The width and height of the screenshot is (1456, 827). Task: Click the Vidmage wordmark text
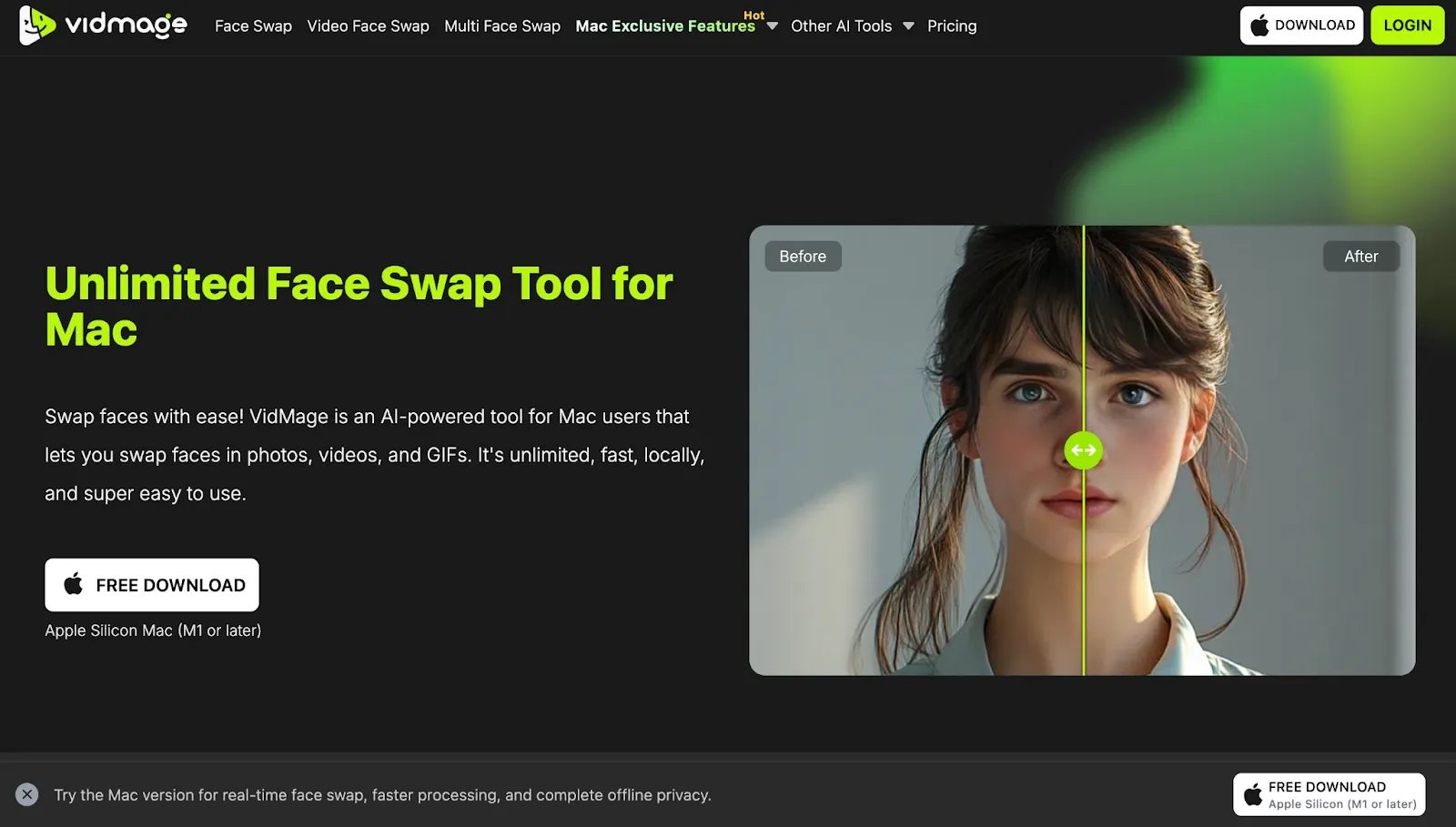pyautogui.click(x=126, y=25)
